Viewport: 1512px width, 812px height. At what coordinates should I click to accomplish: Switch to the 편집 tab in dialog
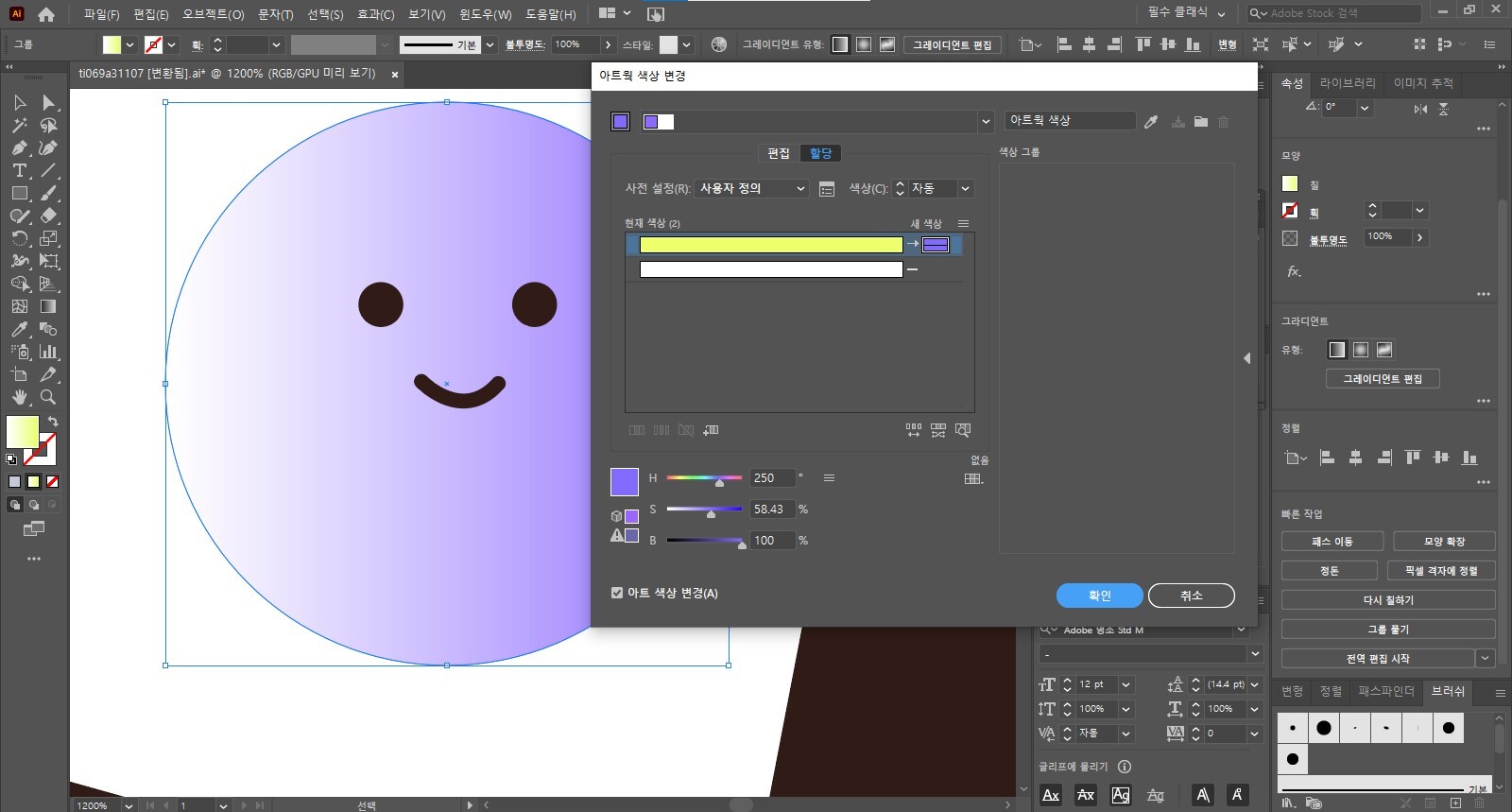click(779, 153)
